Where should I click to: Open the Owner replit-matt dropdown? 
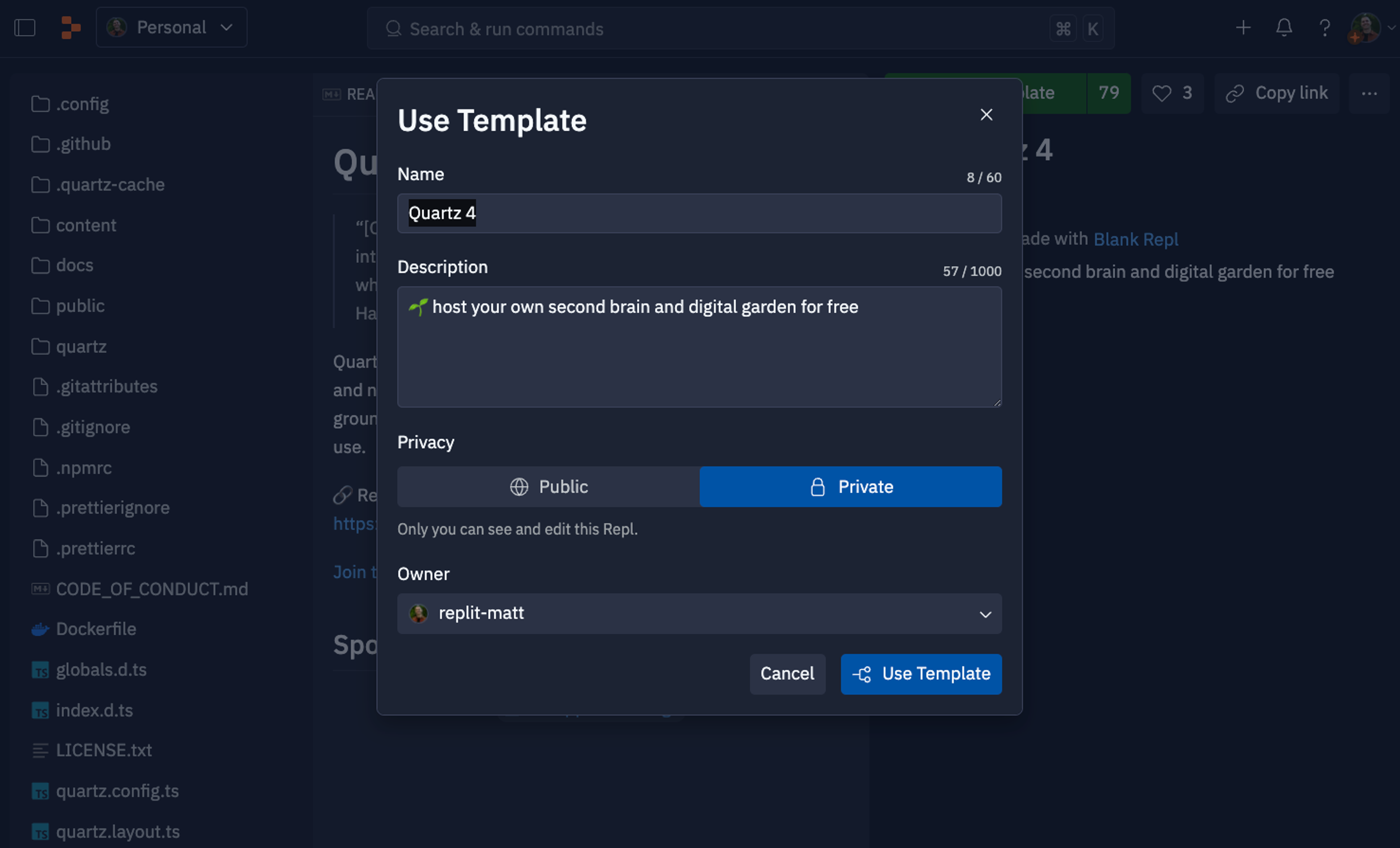click(699, 613)
